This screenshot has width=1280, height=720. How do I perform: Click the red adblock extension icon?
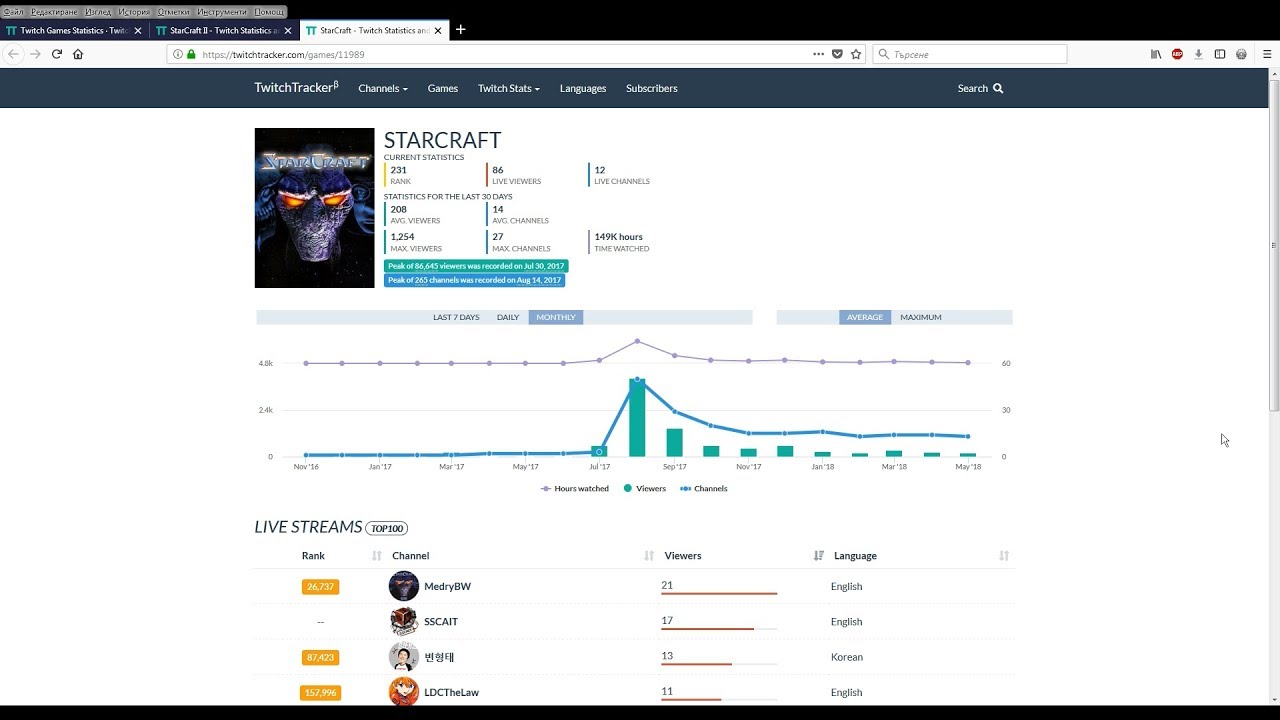(x=1177, y=54)
